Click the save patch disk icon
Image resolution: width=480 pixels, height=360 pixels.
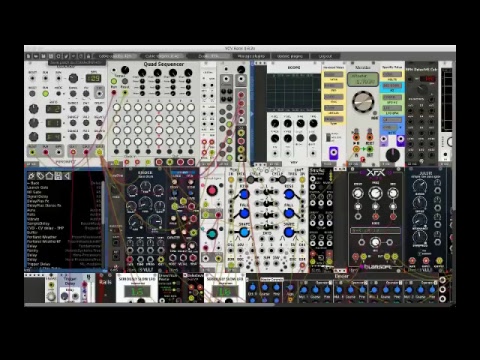pyautogui.click(x=43, y=56)
